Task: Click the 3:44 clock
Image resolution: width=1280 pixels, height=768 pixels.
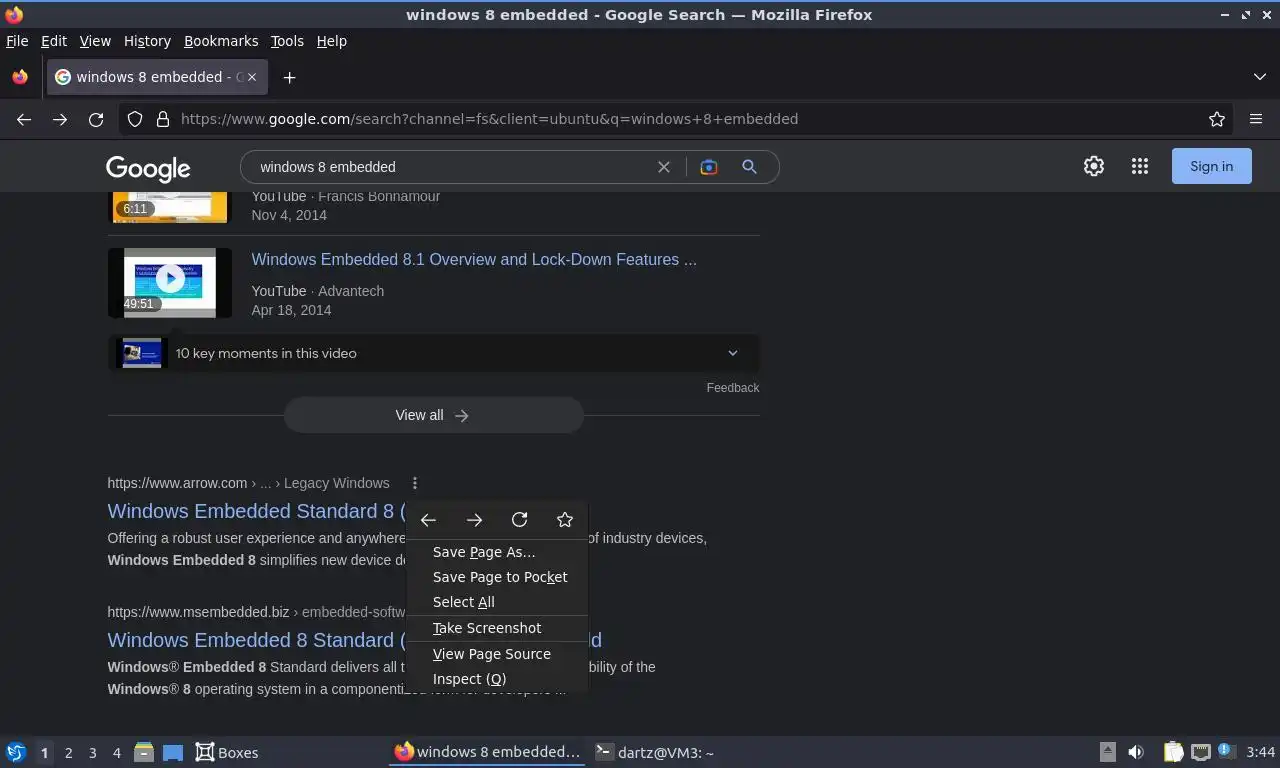Action: tap(1260, 752)
